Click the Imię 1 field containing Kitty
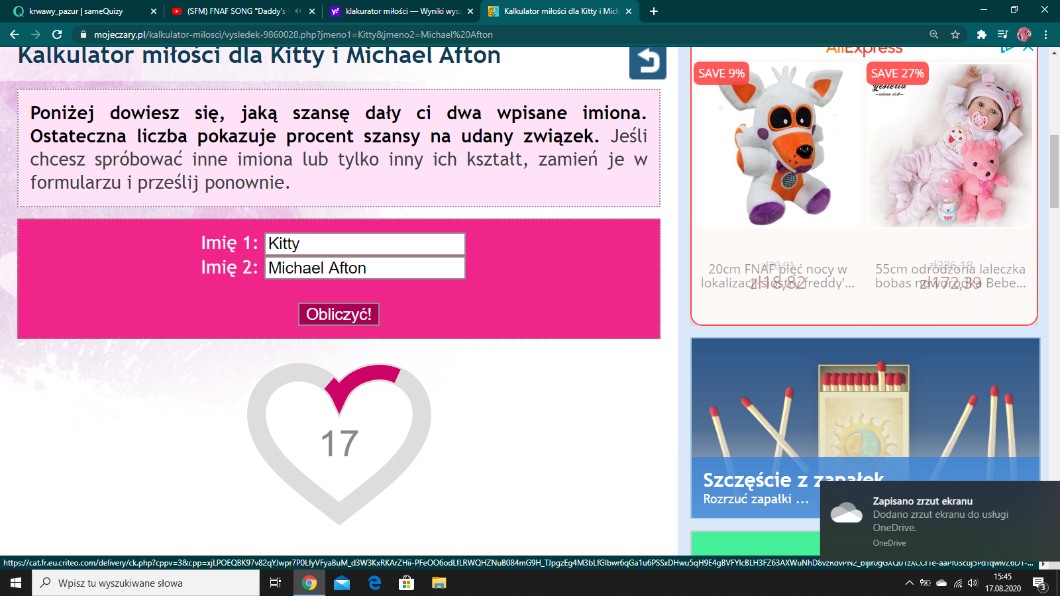Image resolution: width=1060 pixels, height=596 pixels. pyautogui.click(x=364, y=243)
